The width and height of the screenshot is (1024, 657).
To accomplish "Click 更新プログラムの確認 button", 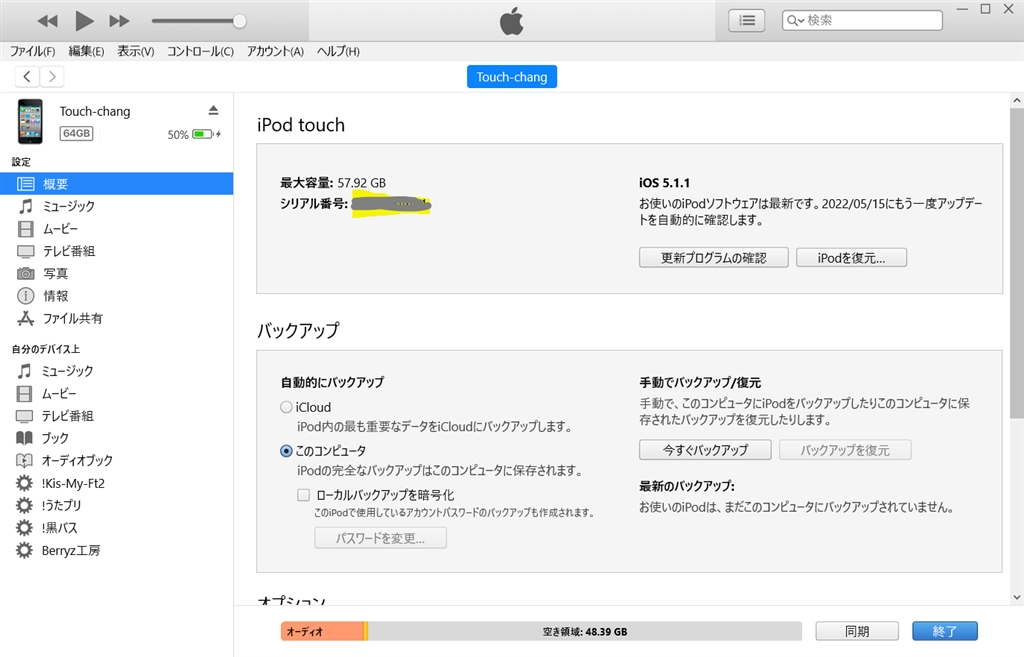I will coord(714,257).
